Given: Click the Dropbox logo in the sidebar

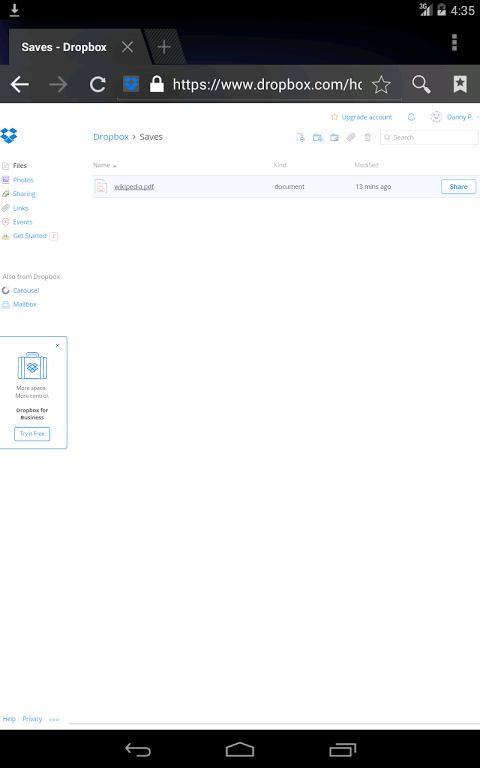Looking at the screenshot, I should click(x=9, y=135).
